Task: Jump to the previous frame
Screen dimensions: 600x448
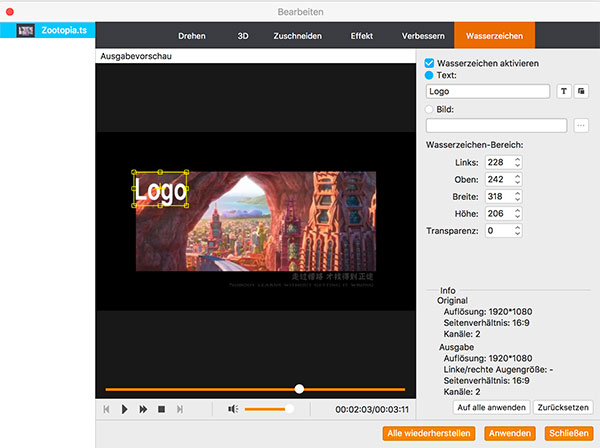Action: click(106, 409)
